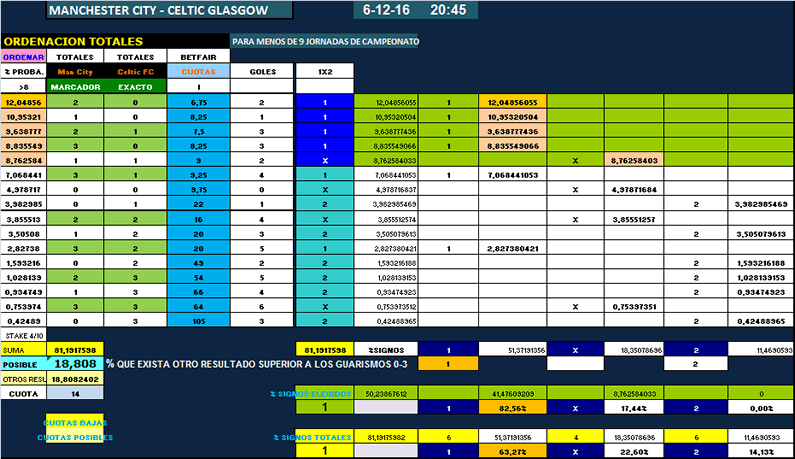Select the MANCHESTER CITY - CELTIC GLASGOW title cell
Viewport: 795px width, 459px height.
coord(169,10)
